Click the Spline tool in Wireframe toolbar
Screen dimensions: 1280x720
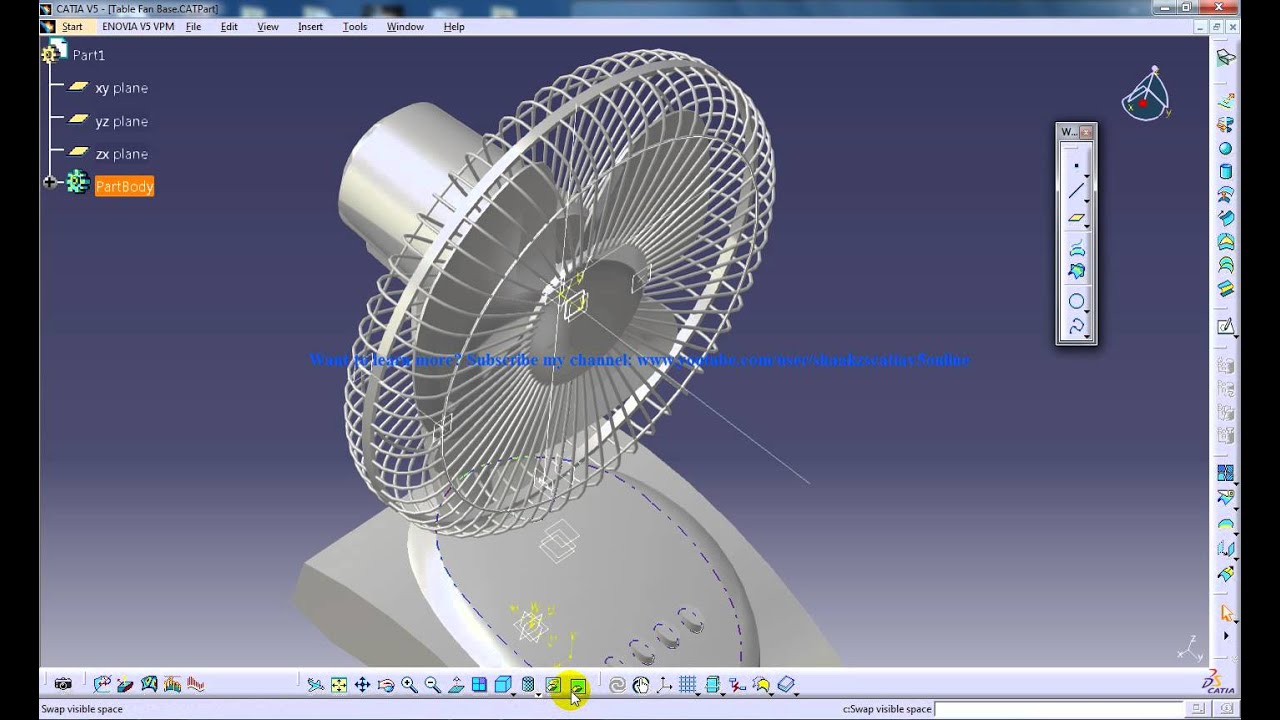(x=1076, y=326)
